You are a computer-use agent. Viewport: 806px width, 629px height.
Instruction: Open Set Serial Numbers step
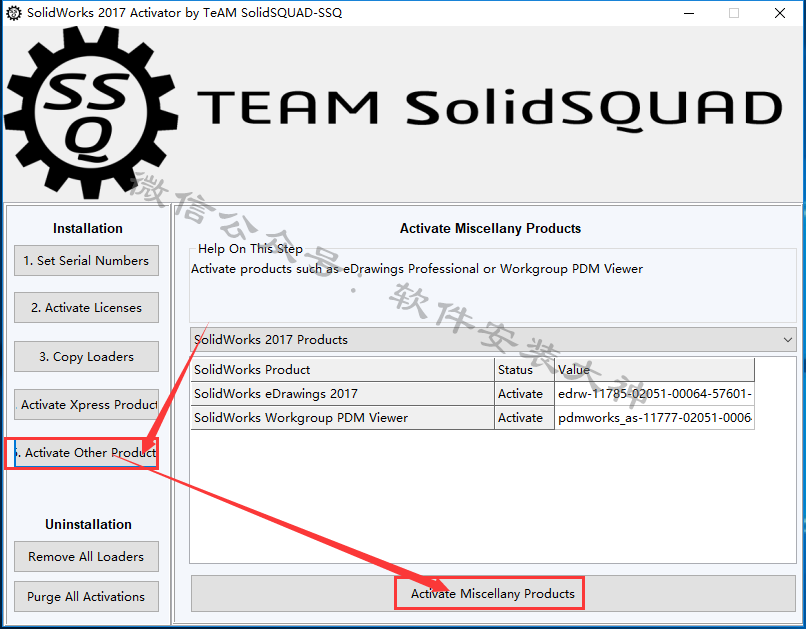tap(86, 261)
